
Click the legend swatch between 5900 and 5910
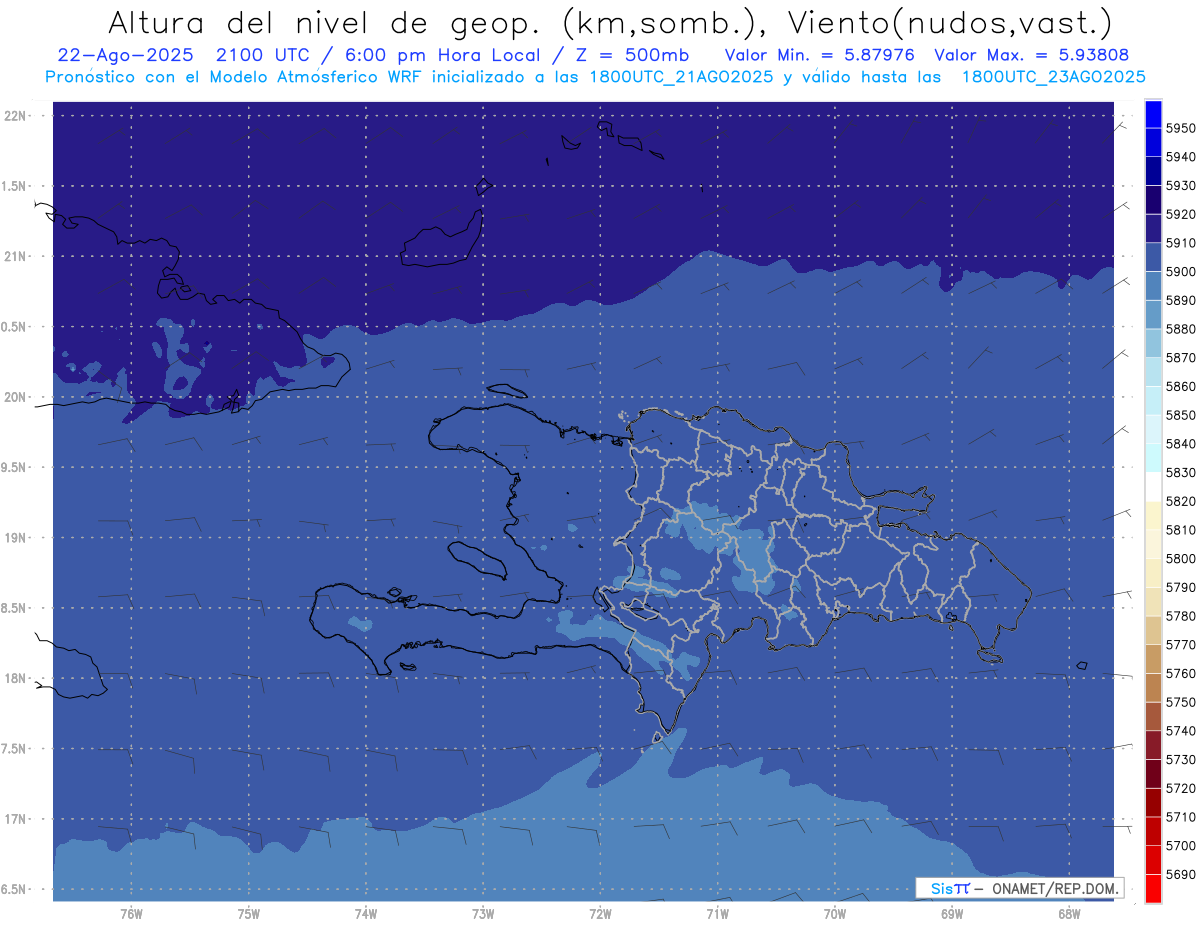(x=1153, y=258)
